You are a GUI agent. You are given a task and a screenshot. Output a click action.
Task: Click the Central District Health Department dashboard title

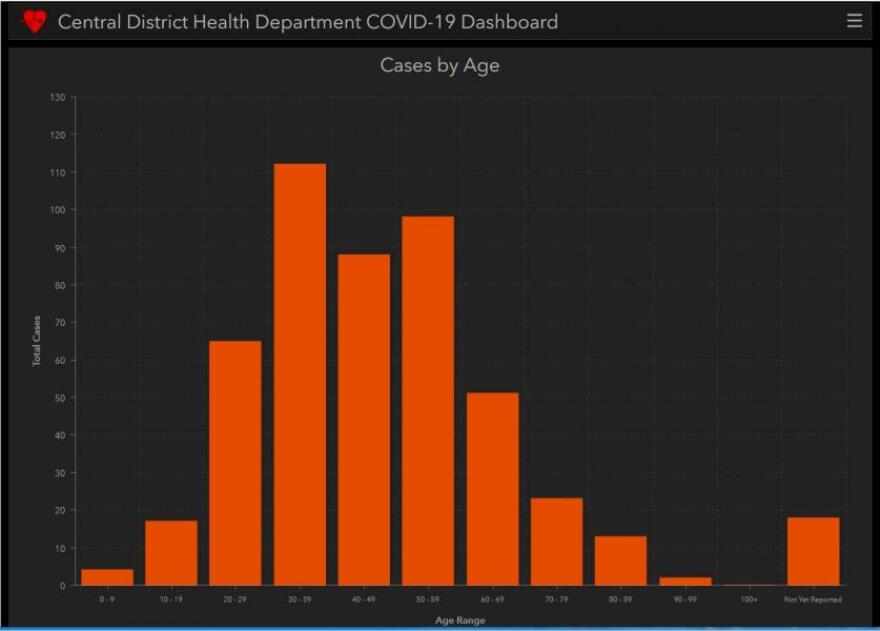pyautogui.click(x=308, y=22)
